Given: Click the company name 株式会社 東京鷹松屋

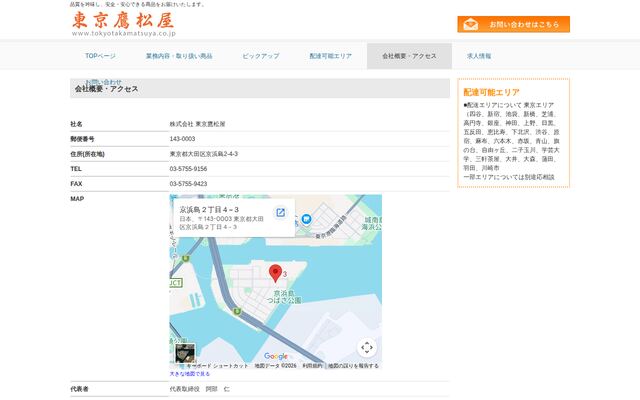Looking at the screenshot, I should (x=198, y=124).
